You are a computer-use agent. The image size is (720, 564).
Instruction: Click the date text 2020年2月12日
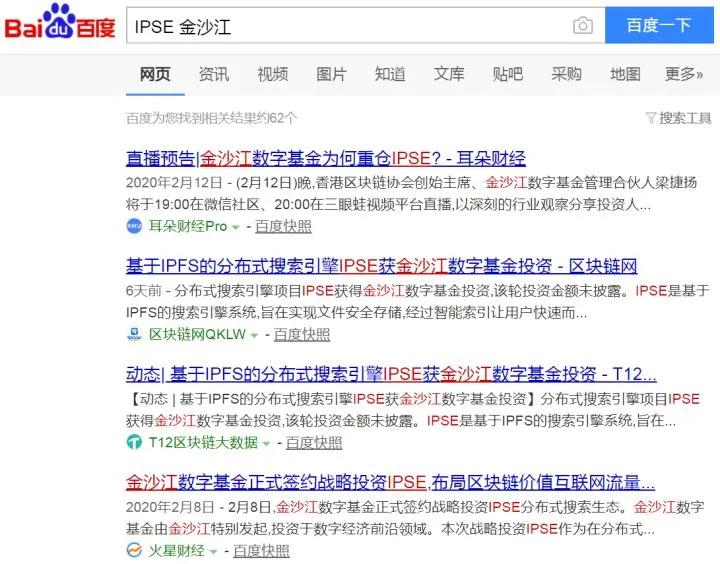tap(174, 183)
